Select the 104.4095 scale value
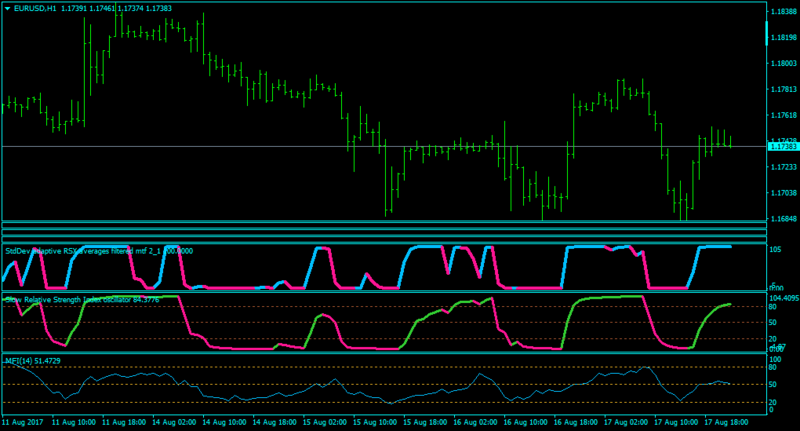 click(x=784, y=298)
